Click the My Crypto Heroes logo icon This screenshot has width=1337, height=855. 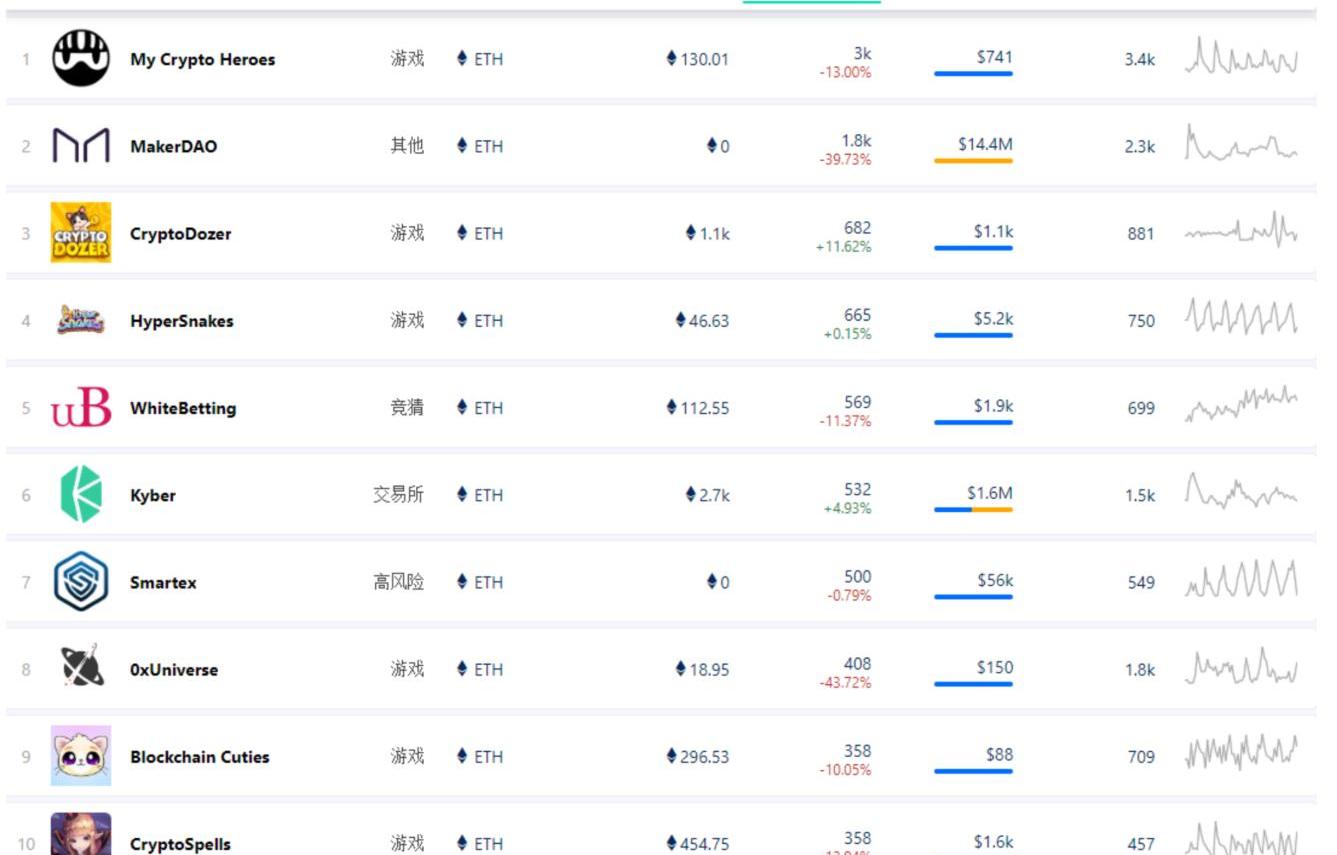click(80, 58)
